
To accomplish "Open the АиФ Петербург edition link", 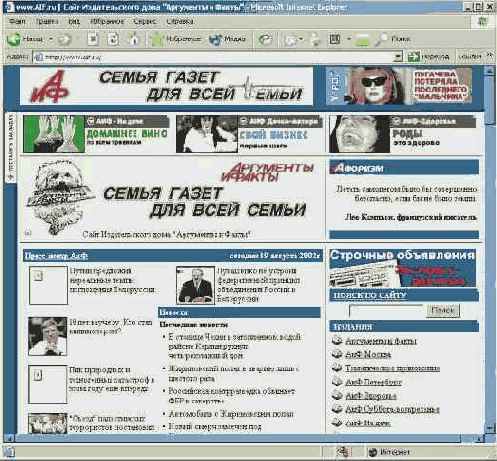I will pos(373,382).
